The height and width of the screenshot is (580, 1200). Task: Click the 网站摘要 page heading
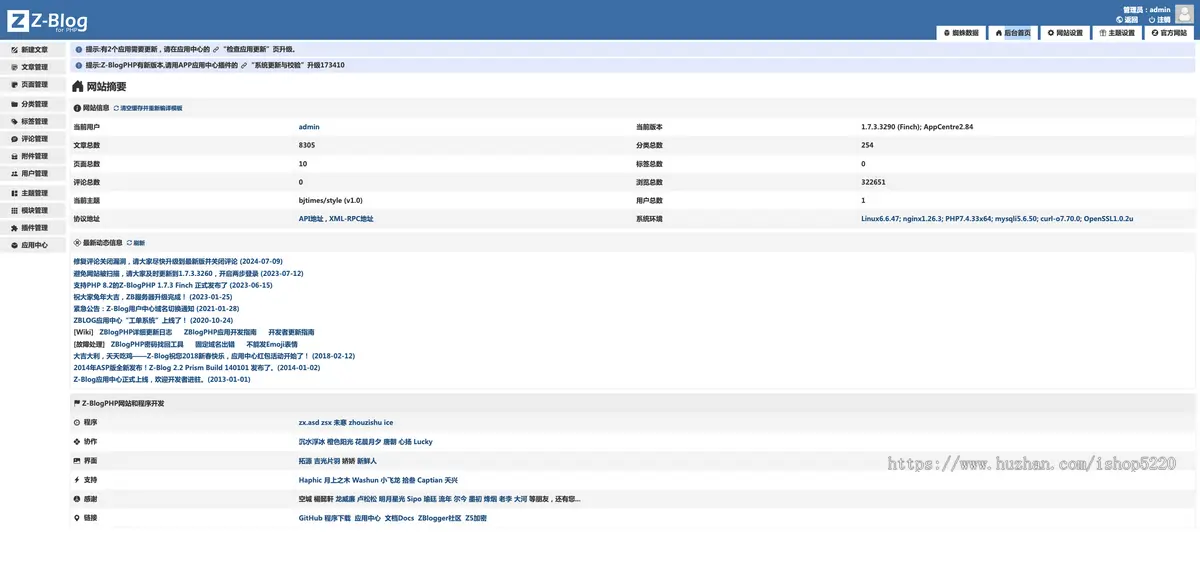(x=100, y=87)
